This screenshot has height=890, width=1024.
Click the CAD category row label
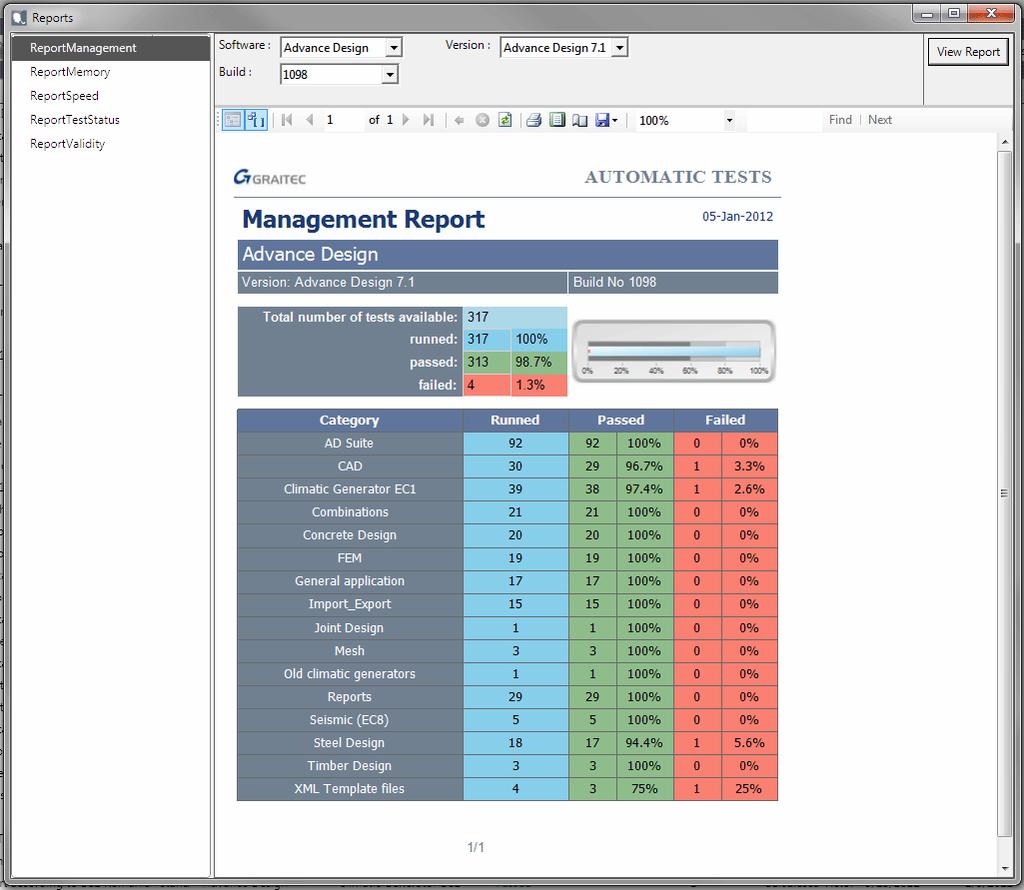click(349, 466)
